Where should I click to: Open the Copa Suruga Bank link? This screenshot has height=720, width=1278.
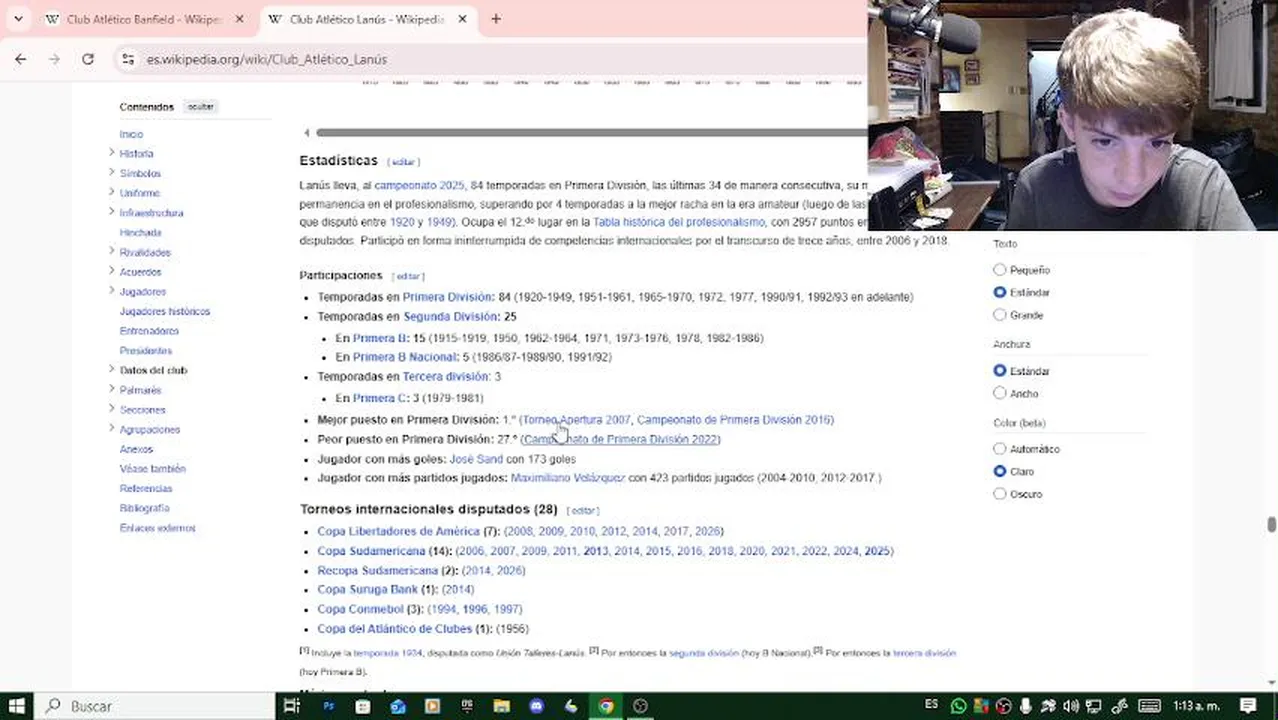pyautogui.click(x=367, y=590)
